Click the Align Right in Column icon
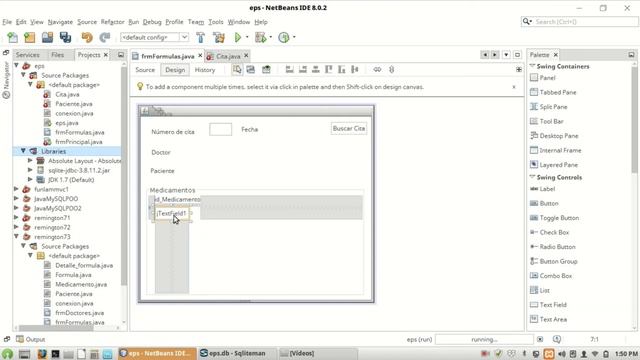 [x=302, y=70]
